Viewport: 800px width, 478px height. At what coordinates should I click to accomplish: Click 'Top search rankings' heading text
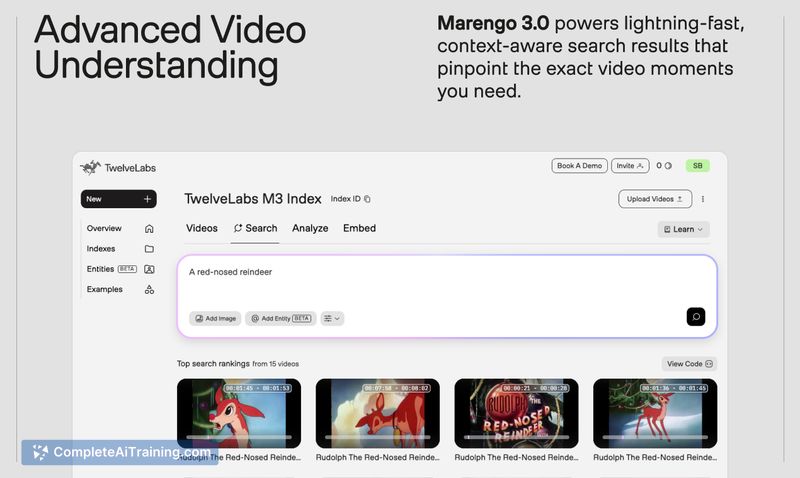pyautogui.click(x=213, y=364)
